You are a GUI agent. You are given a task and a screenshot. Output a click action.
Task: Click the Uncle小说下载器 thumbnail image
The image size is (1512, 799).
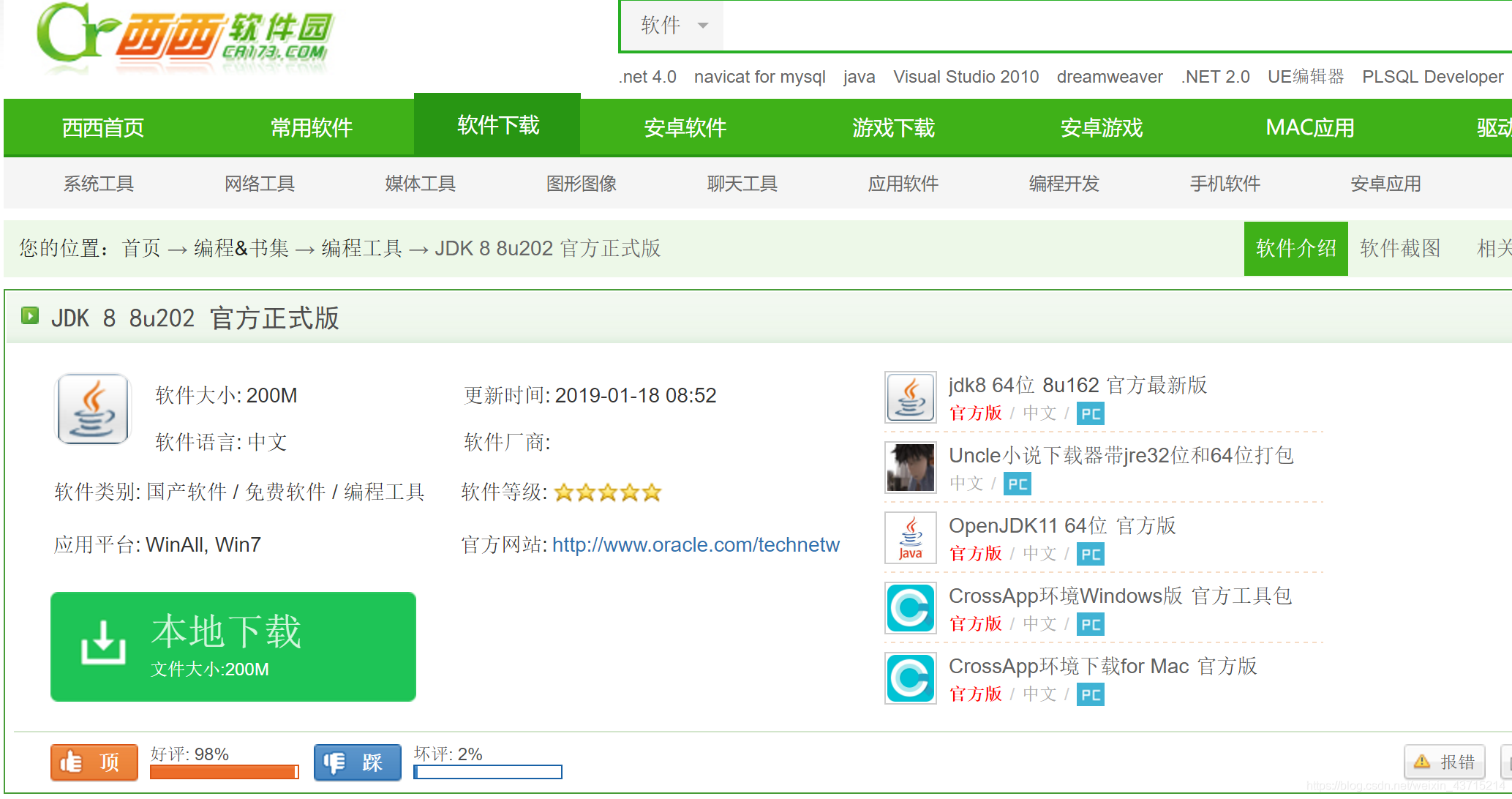(910, 467)
